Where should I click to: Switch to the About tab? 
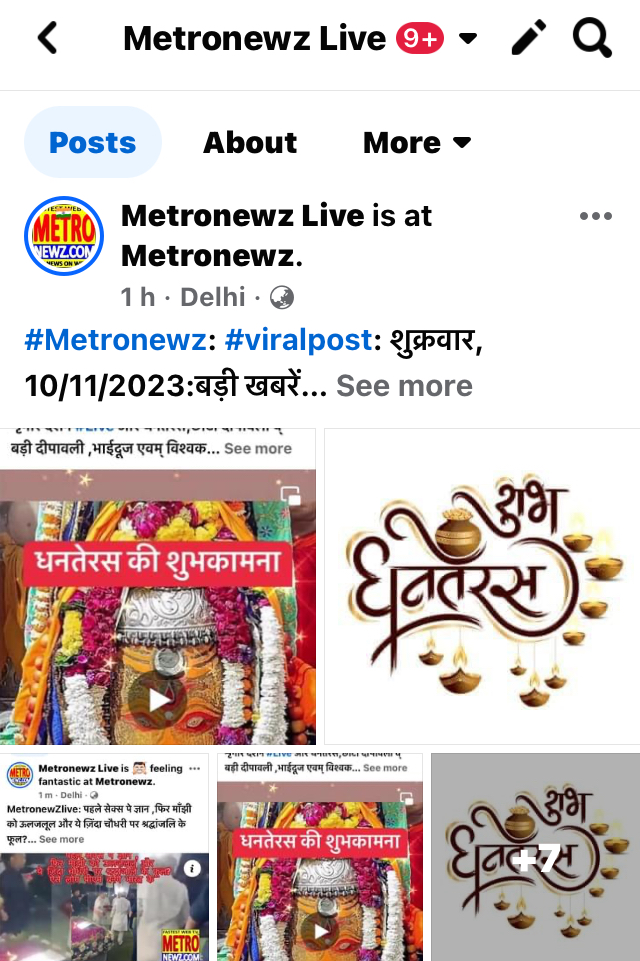click(250, 143)
